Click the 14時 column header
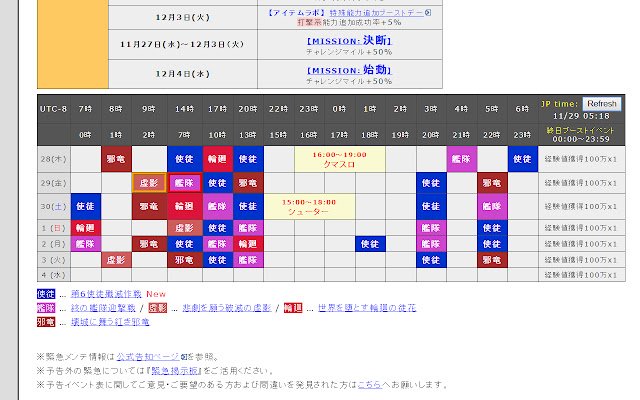The image size is (640, 400). tap(184, 109)
